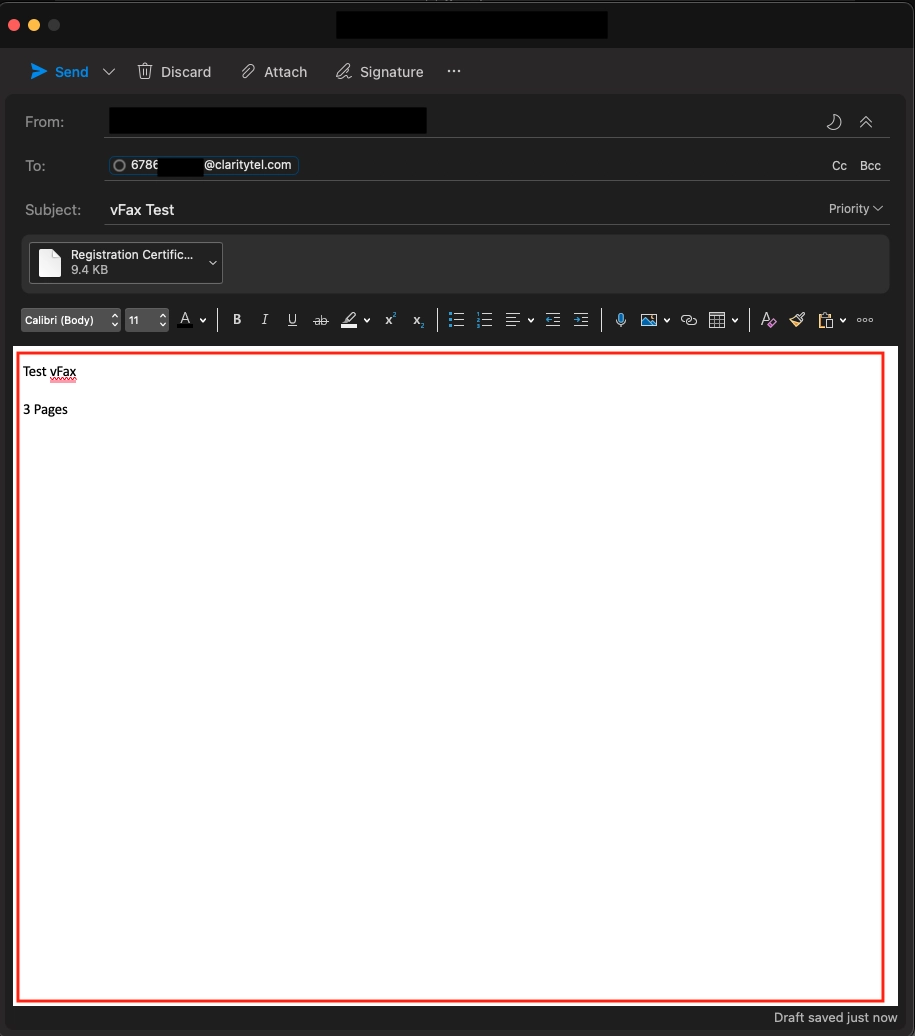Click the '3 Pages' line in body

[x=45, y=409]
